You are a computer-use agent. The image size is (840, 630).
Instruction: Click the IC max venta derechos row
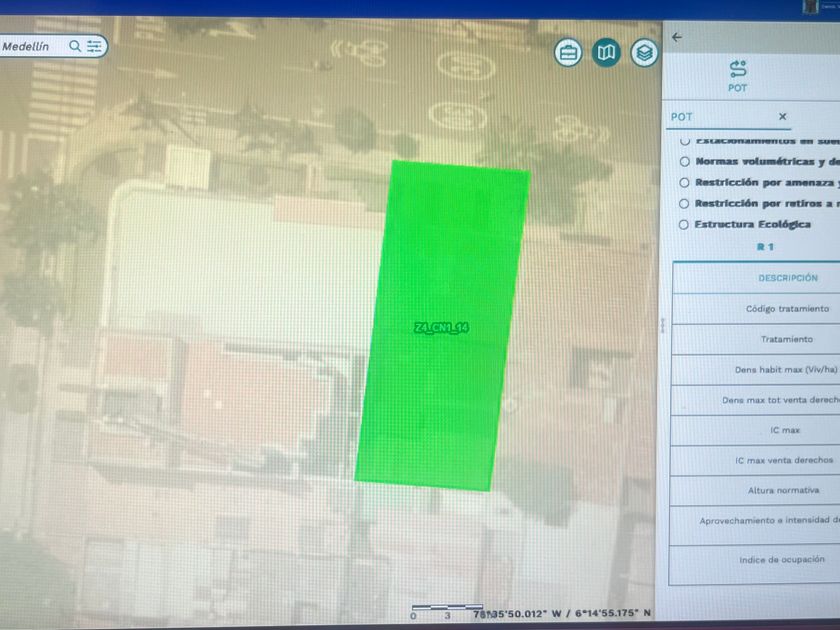[x=755, y=460]
